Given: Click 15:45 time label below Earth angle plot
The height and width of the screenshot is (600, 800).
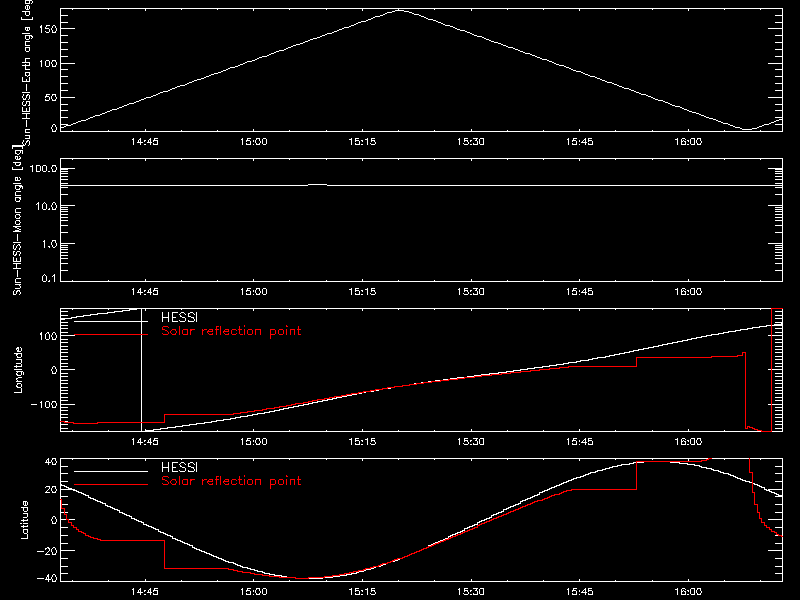Looking at the screenshot, I should click(x=580, y=142).
